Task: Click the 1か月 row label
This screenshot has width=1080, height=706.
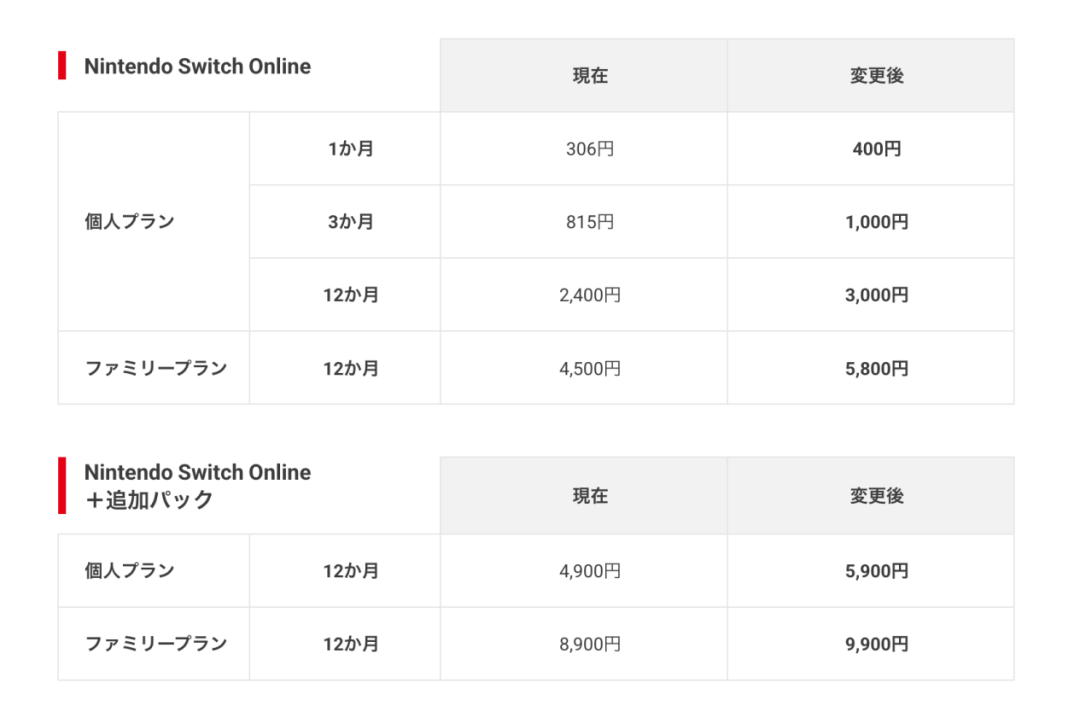Action: (351, 149)
